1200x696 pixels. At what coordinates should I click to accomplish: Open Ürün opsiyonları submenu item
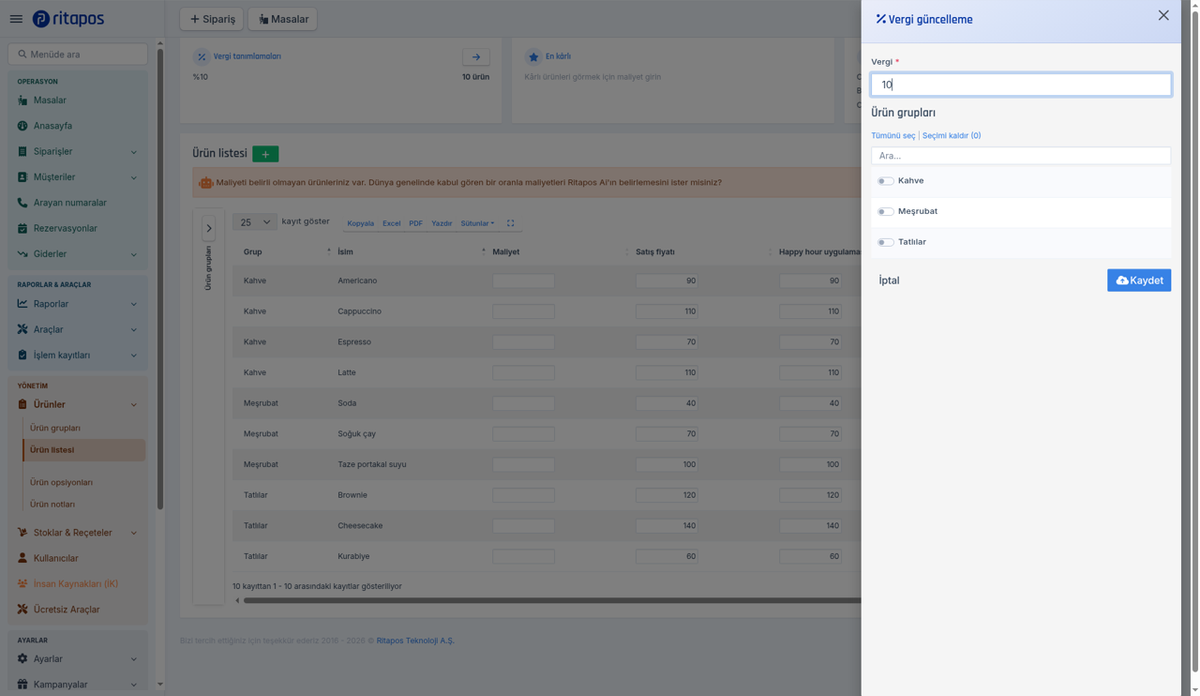[x=61, y=482]
